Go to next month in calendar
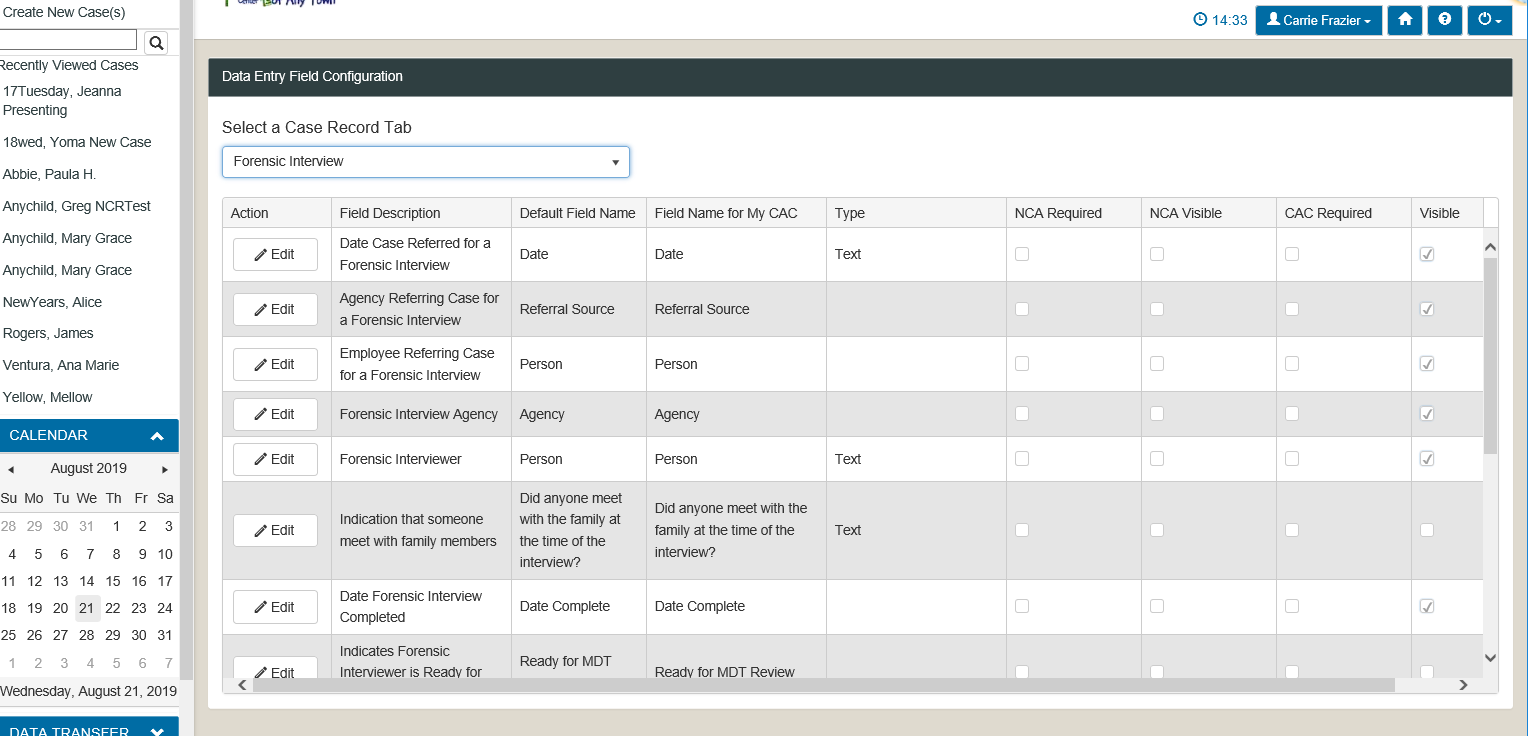 165,469
